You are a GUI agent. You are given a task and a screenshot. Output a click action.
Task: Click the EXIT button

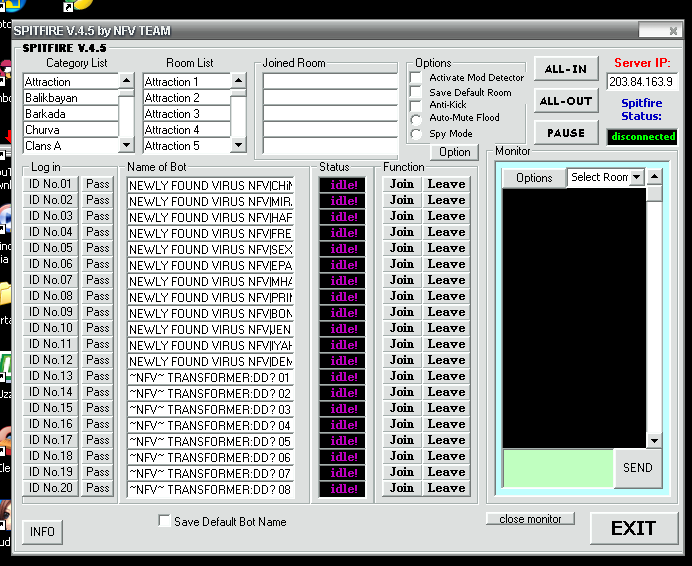coord(634,528)
